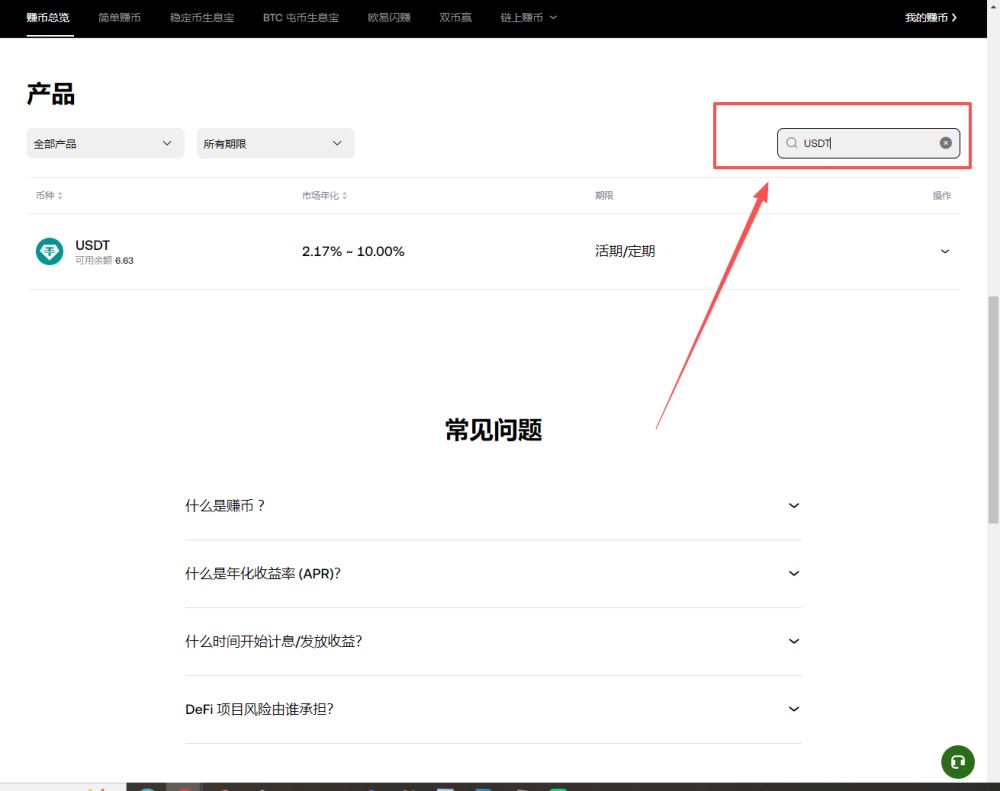The width and height of the screenshot is (1000, 791).
Task: Open the green customer support chat icon
Action: (x=957, y=762)
